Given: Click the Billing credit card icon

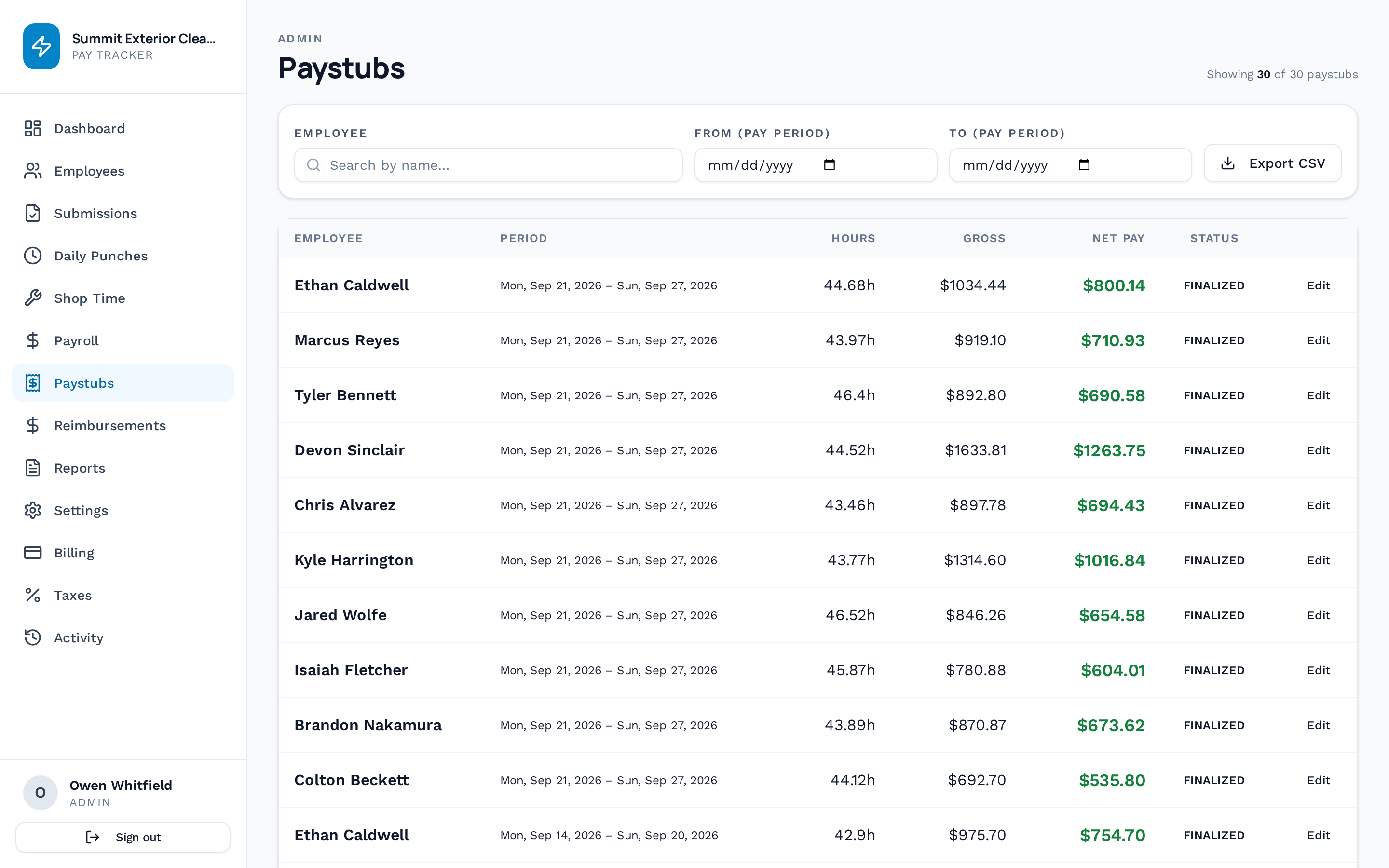Looking at the screenshot, I should (33, 553).
